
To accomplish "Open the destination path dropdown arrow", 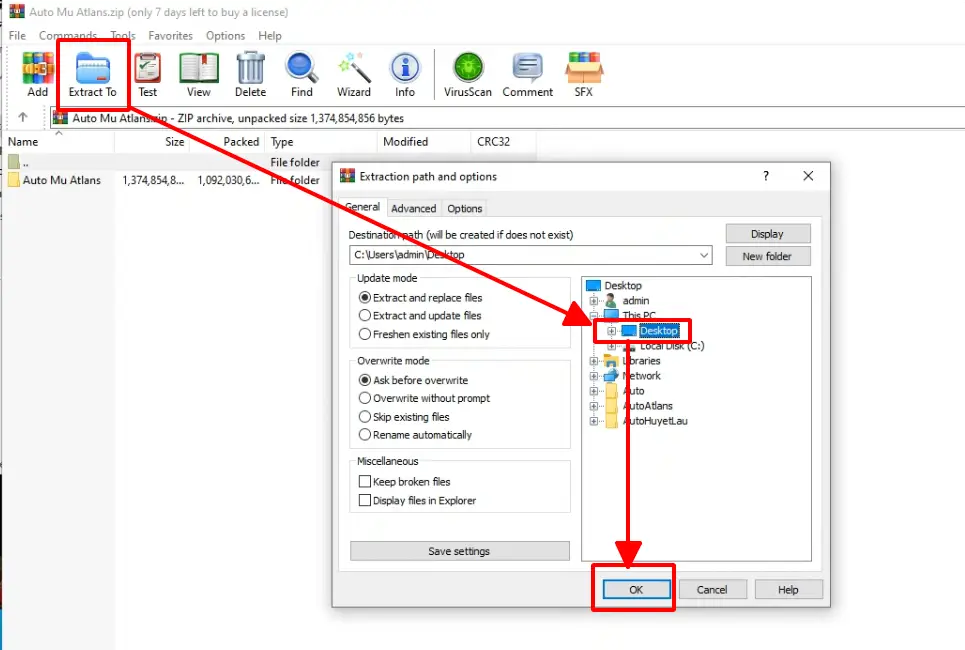I will [703, 255].
